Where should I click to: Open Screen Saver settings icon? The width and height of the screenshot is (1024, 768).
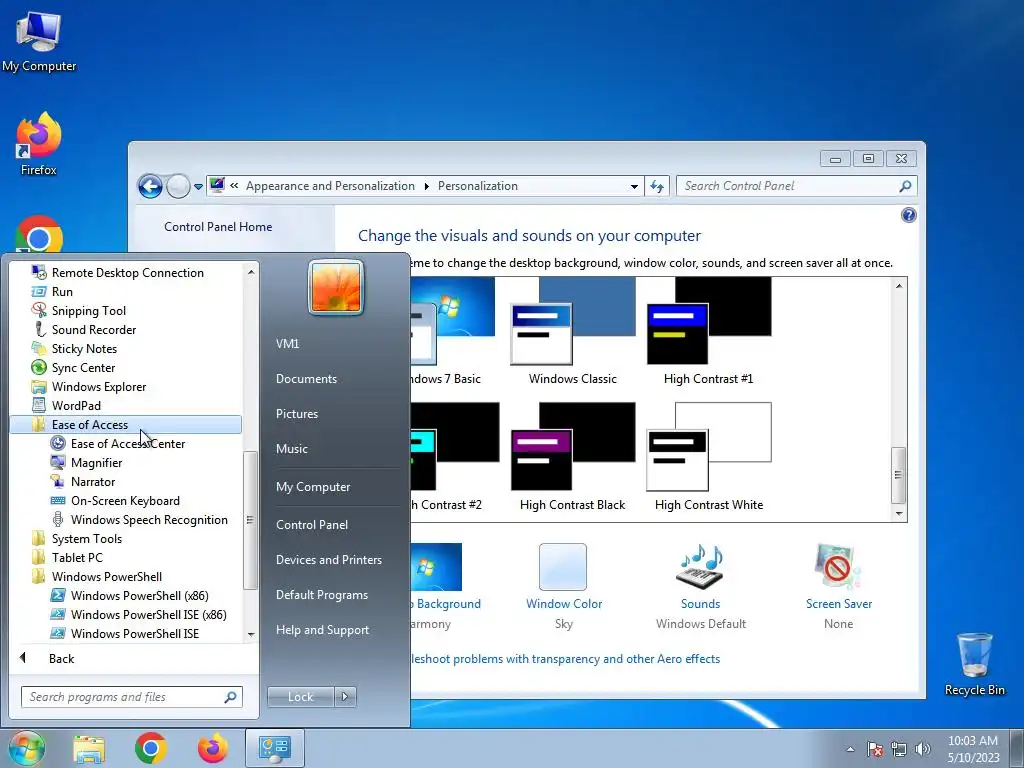[838, 566]
